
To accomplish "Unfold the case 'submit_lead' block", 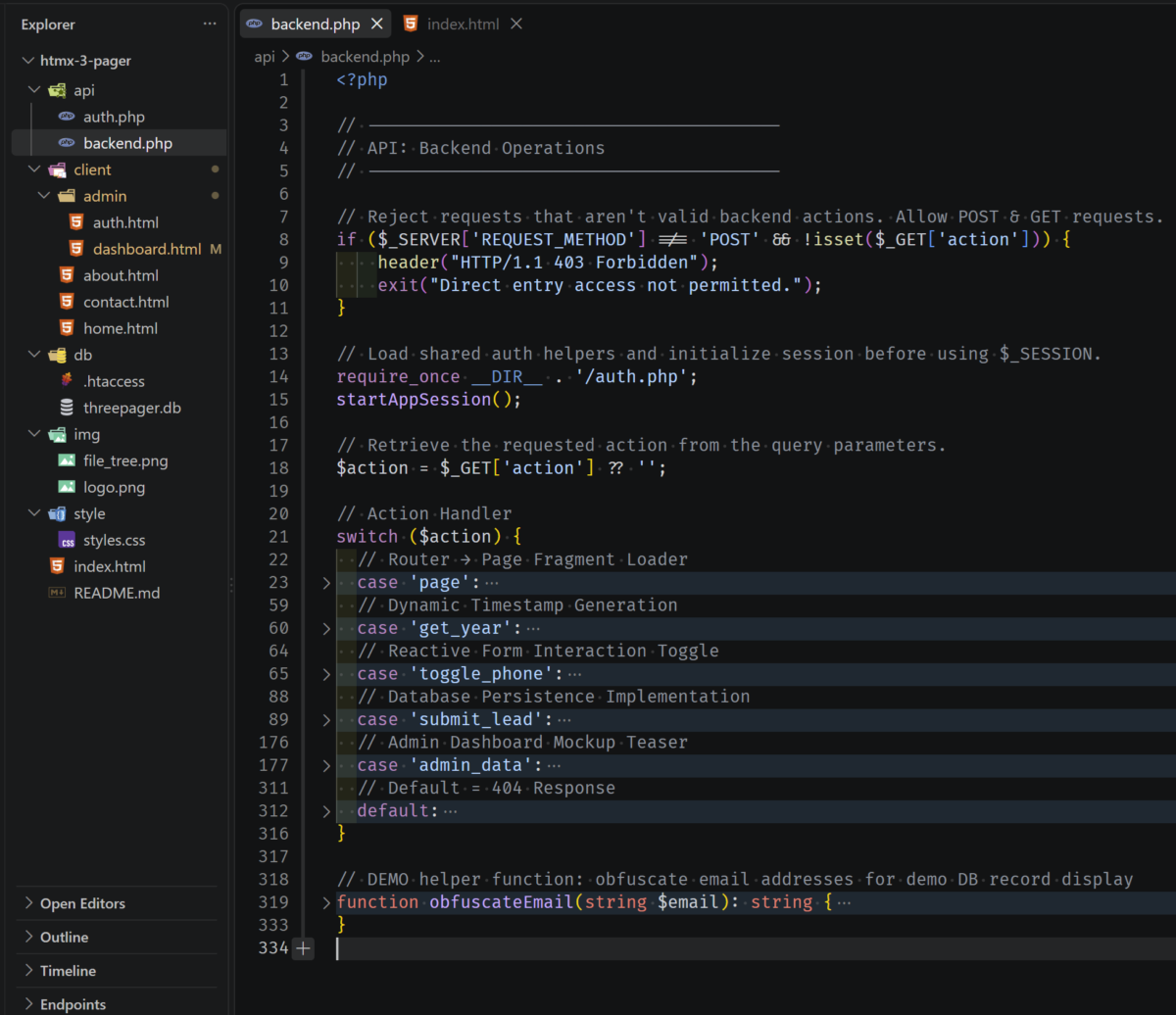I will pos(326,720).
